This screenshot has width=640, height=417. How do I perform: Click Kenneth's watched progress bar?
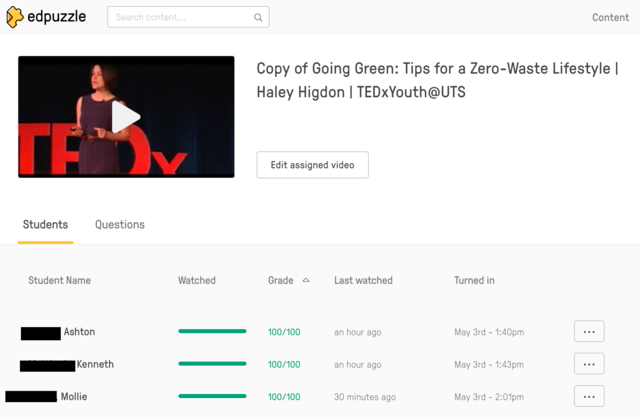click(x=212, y=364)
